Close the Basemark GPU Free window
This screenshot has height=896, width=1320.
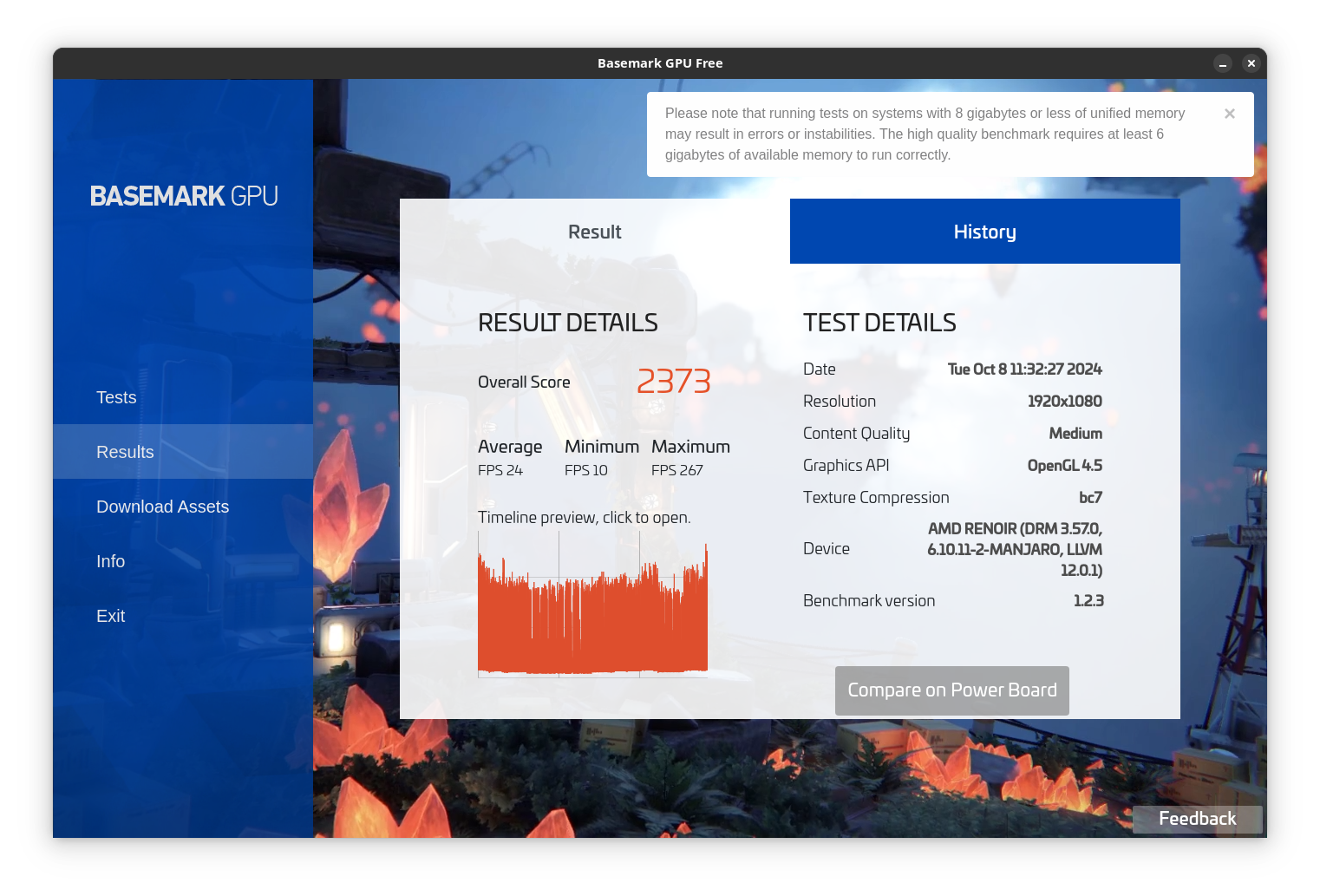1251,63
